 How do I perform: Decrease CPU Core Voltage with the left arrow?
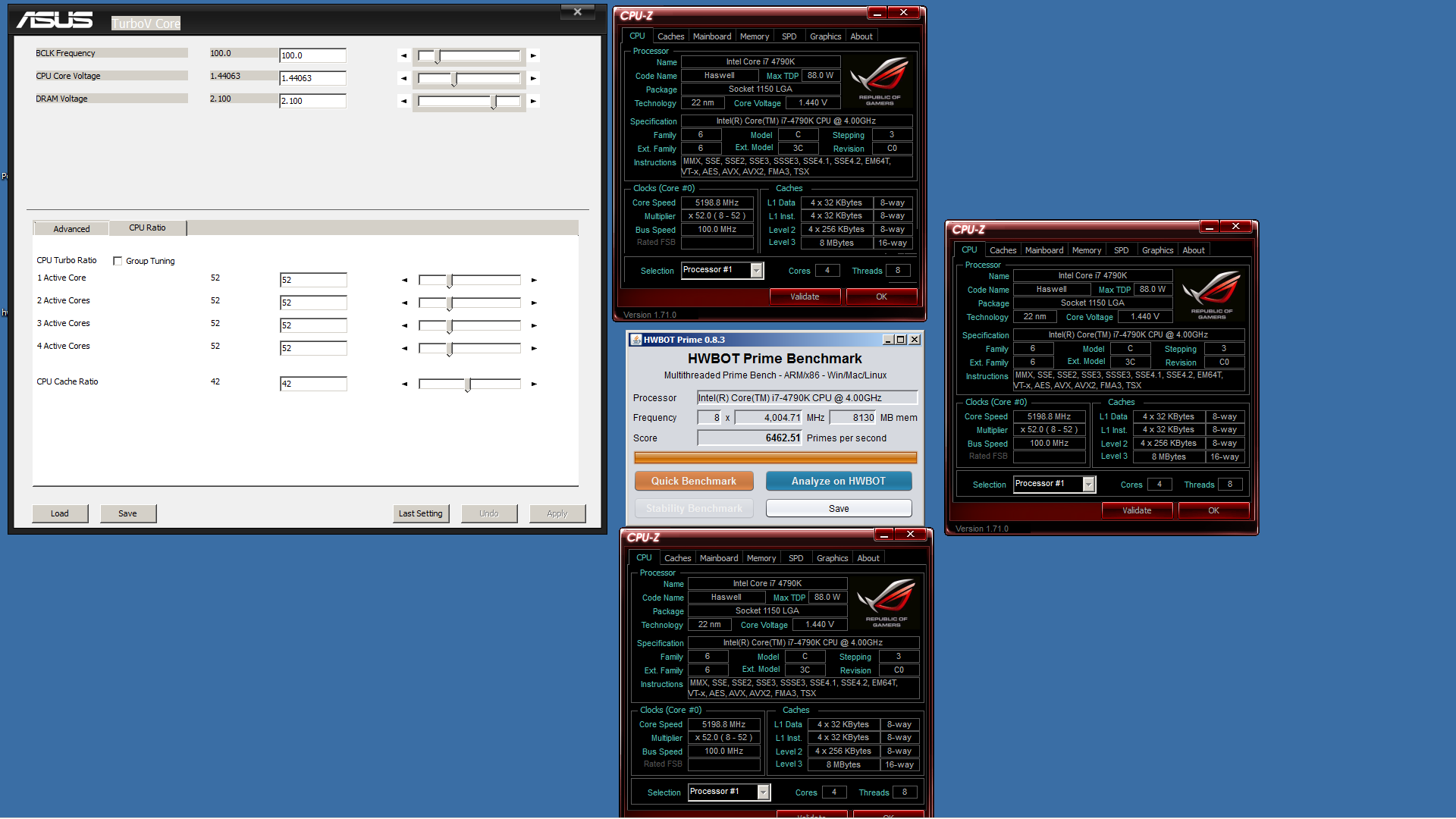[404, 78]
